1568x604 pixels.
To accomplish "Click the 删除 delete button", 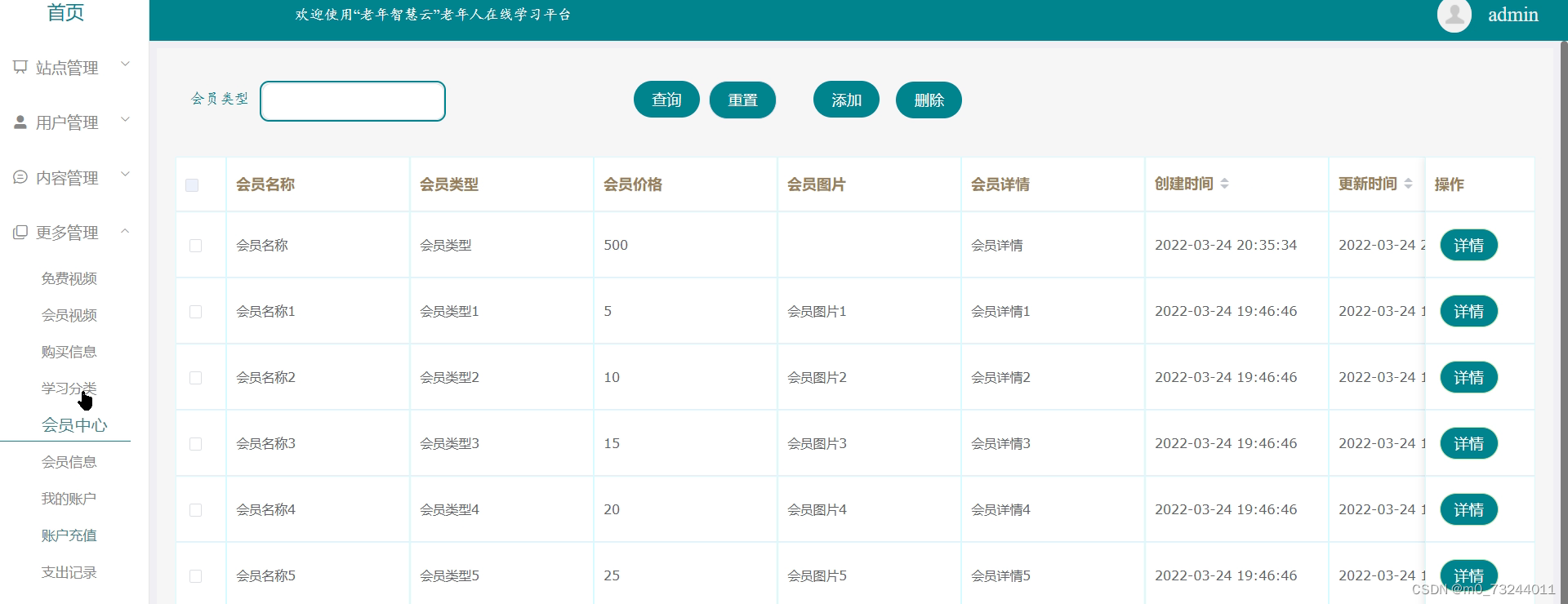I will coord(929,100).
